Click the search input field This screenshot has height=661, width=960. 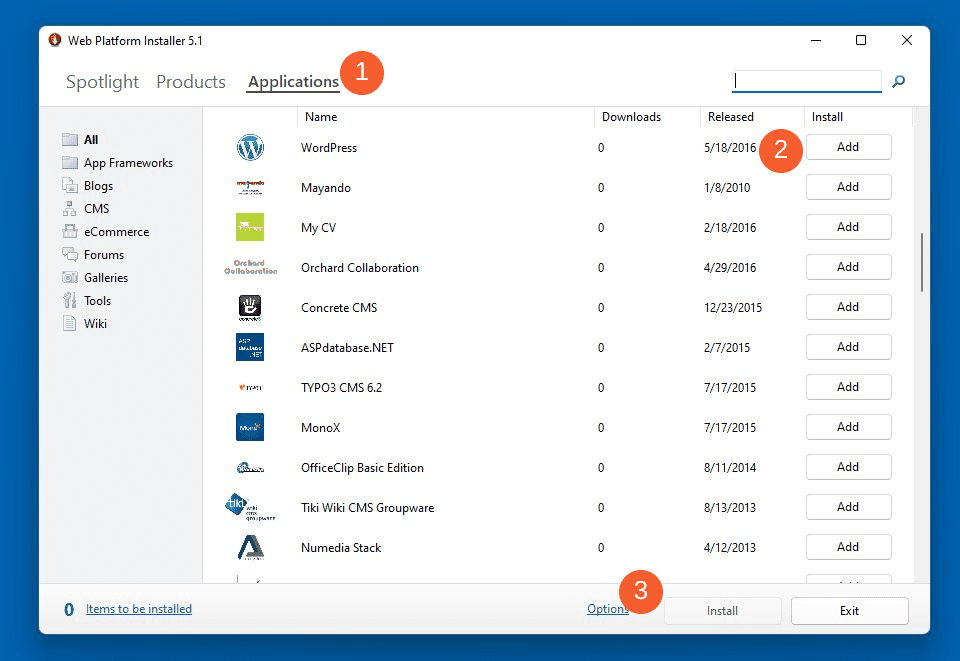click(x=806, y=81)
